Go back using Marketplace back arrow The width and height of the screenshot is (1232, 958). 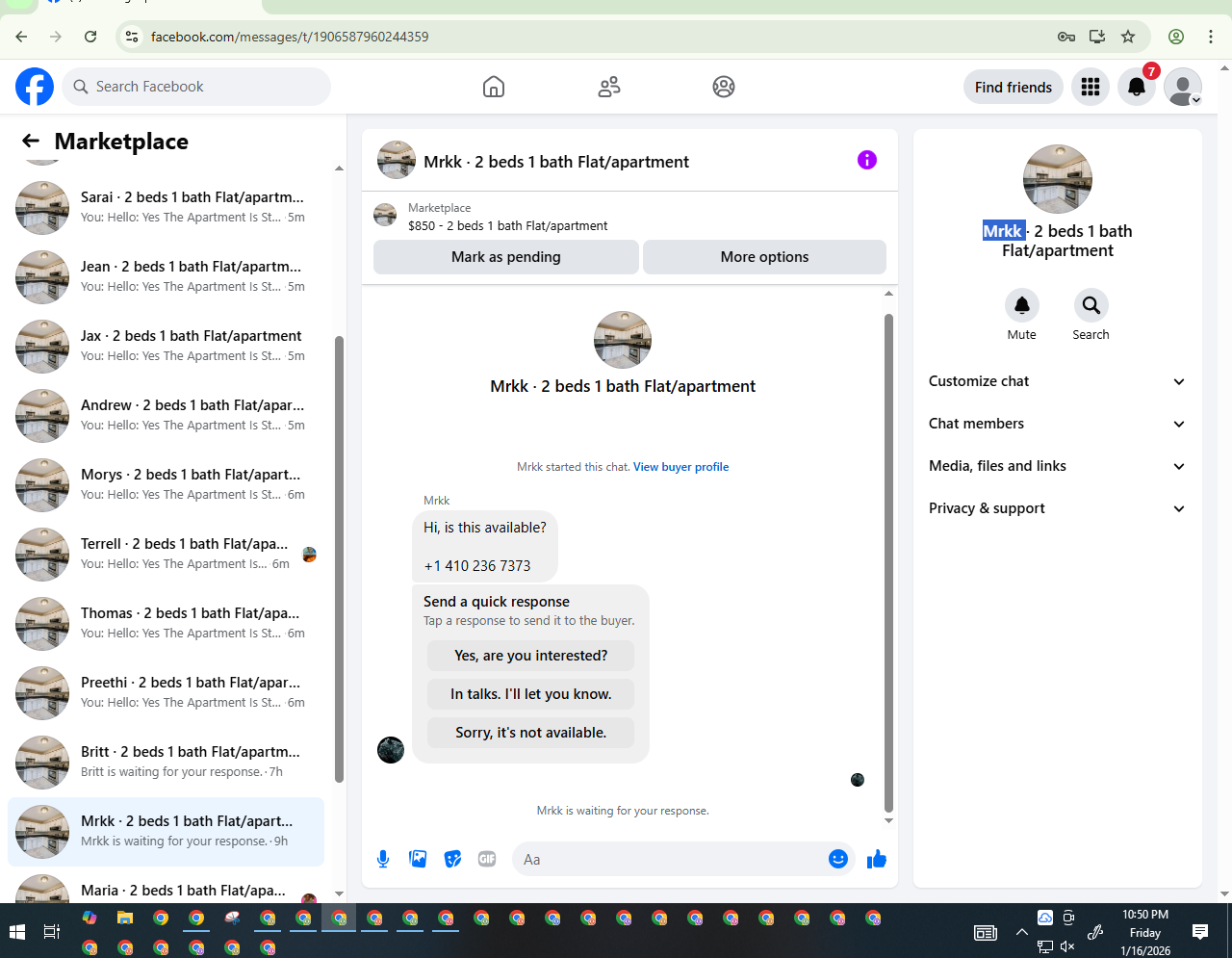[x=31, y=142]
